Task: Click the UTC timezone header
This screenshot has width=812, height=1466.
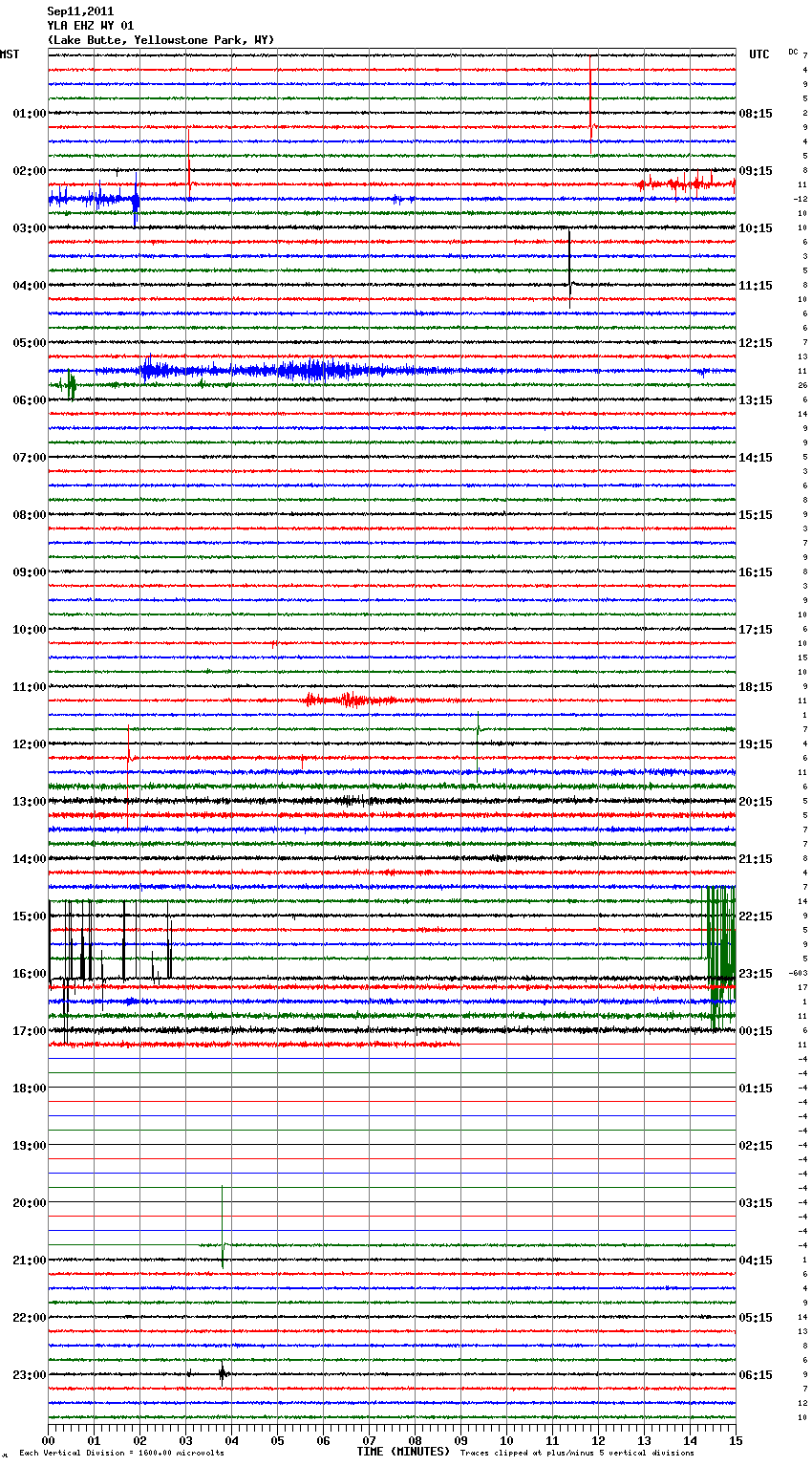Action: (x=759, y=54)
